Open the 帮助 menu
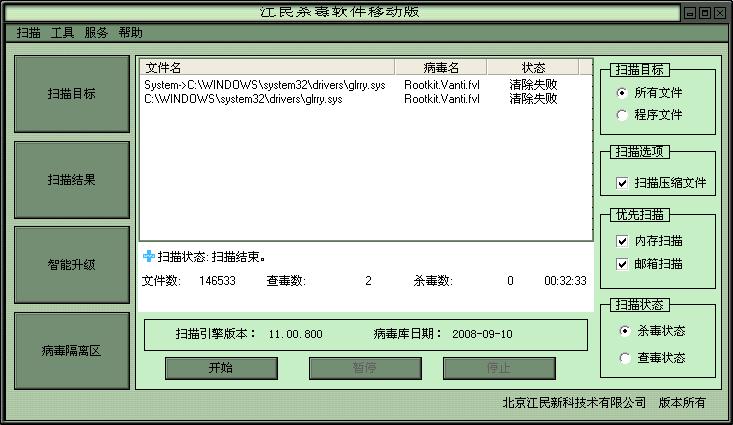Image resolution: width=733 pixels, height=425 pixels. point(130,33)
